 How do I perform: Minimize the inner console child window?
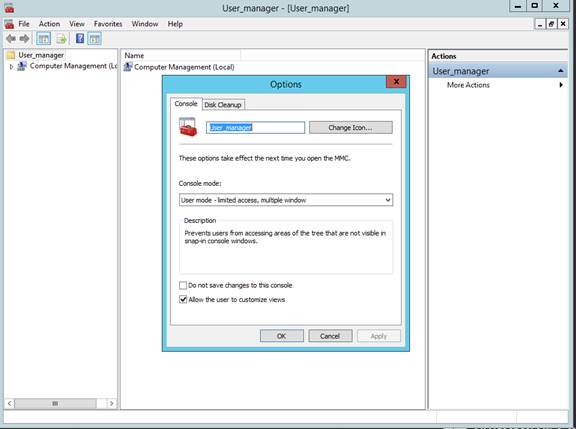click(540, 24)
